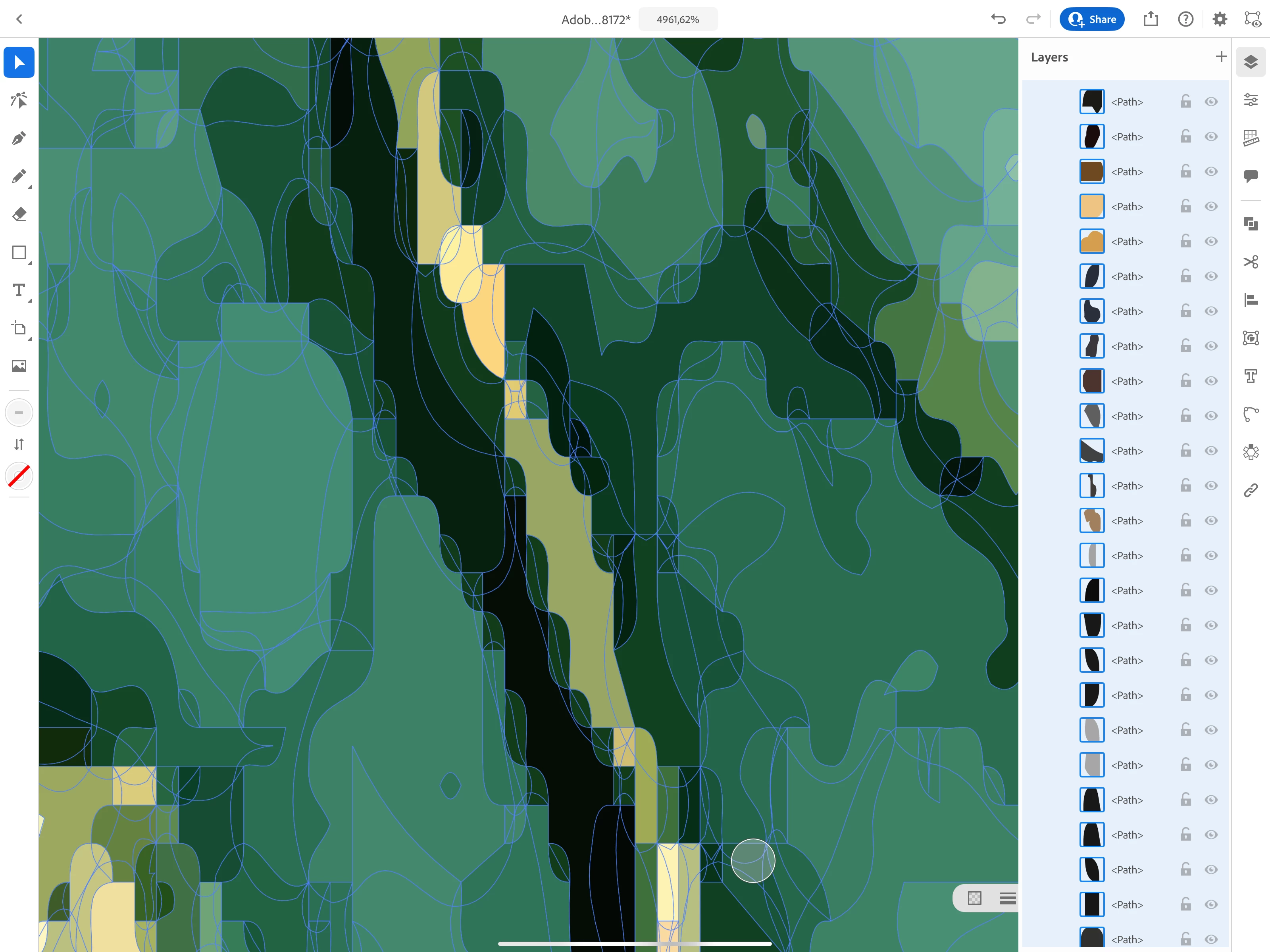
Task: Select the dark brown square path thumbnail
Action: pyautogui.click(x=1092, y=172)
